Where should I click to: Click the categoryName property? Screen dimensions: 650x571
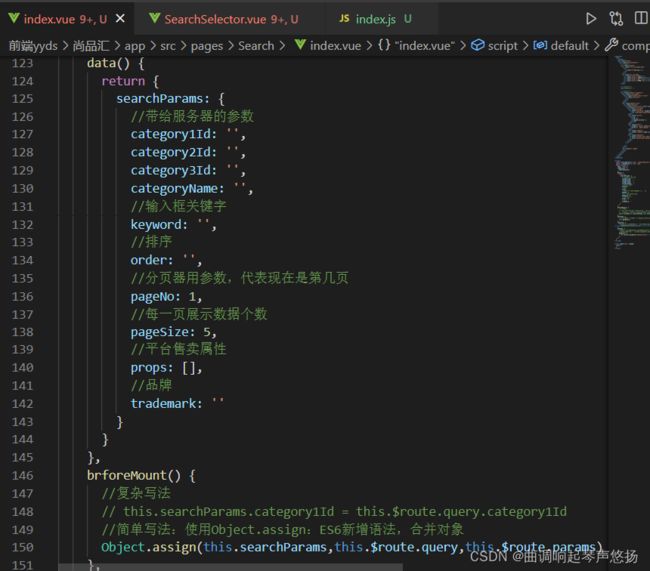pos(174,189)
